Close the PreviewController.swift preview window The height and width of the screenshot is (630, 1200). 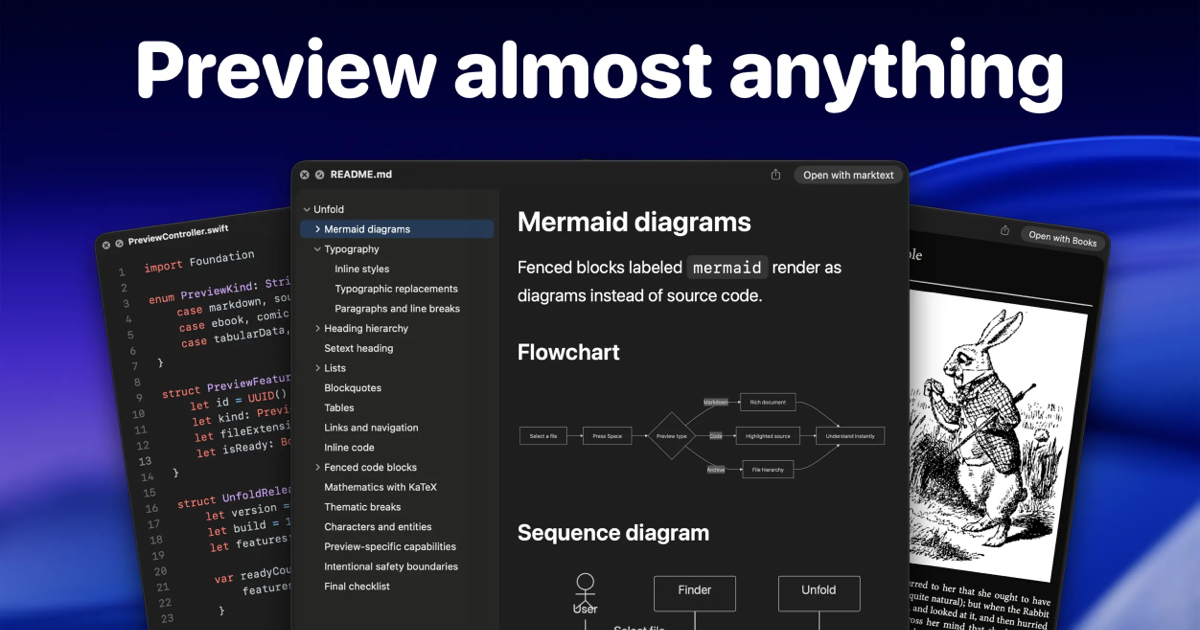104,244
